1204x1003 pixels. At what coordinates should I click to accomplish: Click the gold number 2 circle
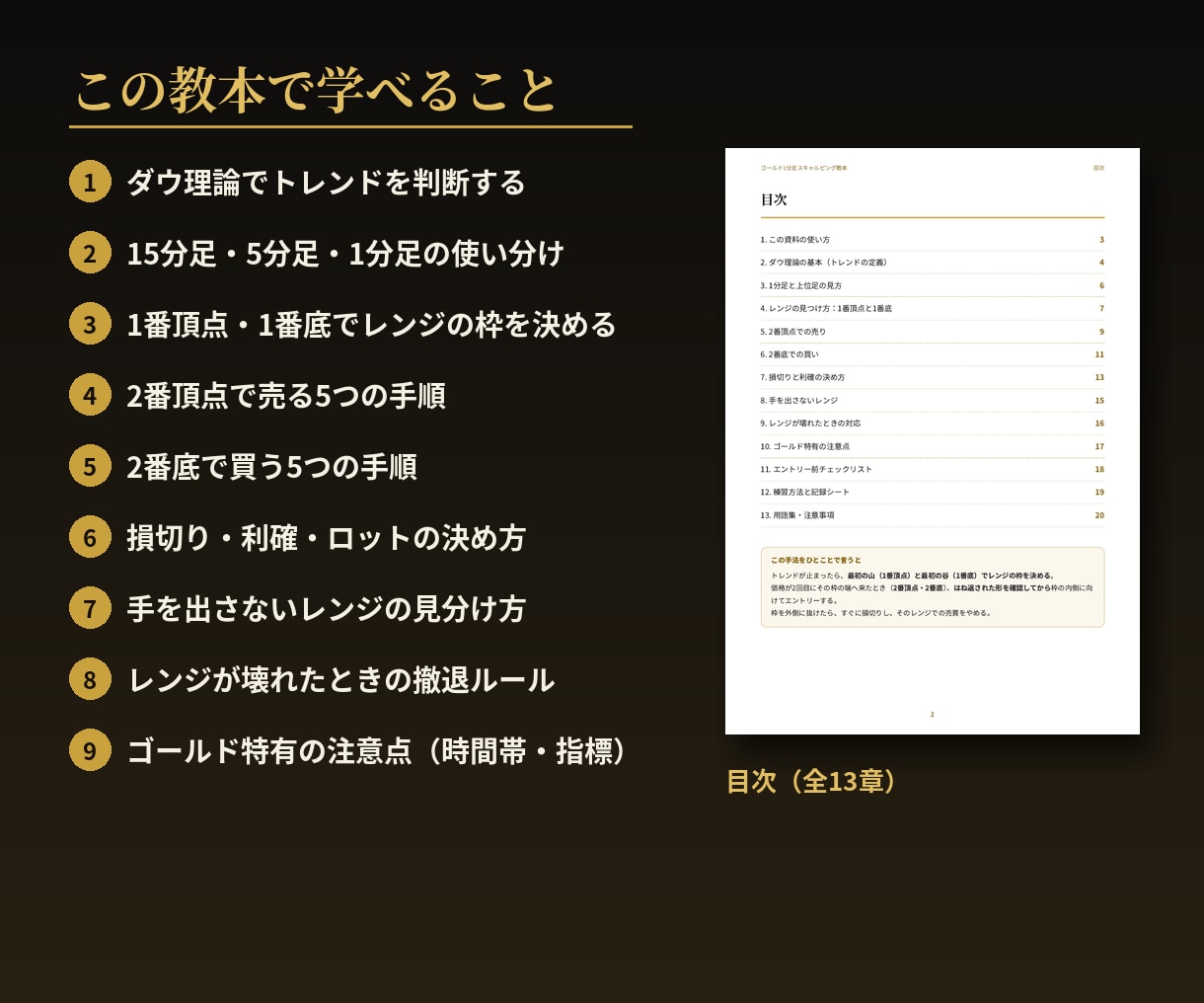click(90, 253)
